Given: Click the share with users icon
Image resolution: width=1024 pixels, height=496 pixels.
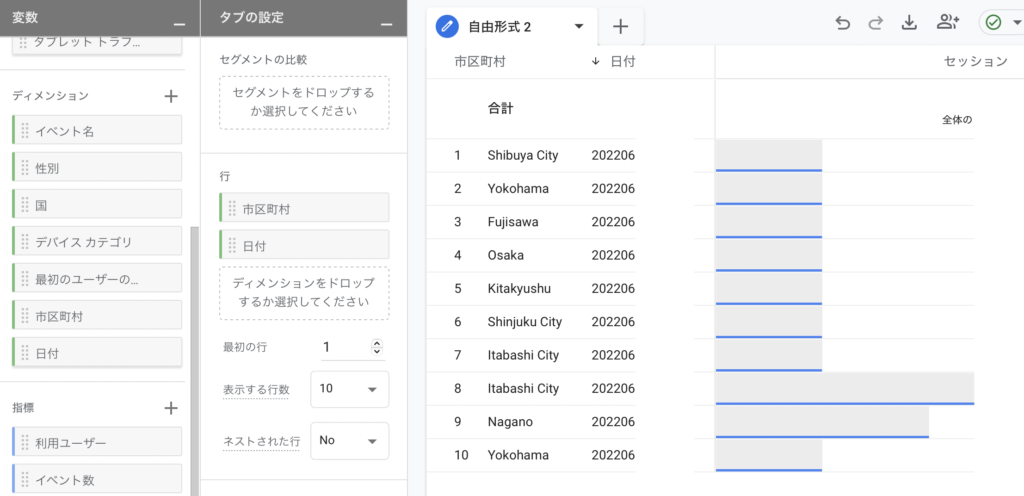Looking at the screenshot, I should click(x=948, y=24).
